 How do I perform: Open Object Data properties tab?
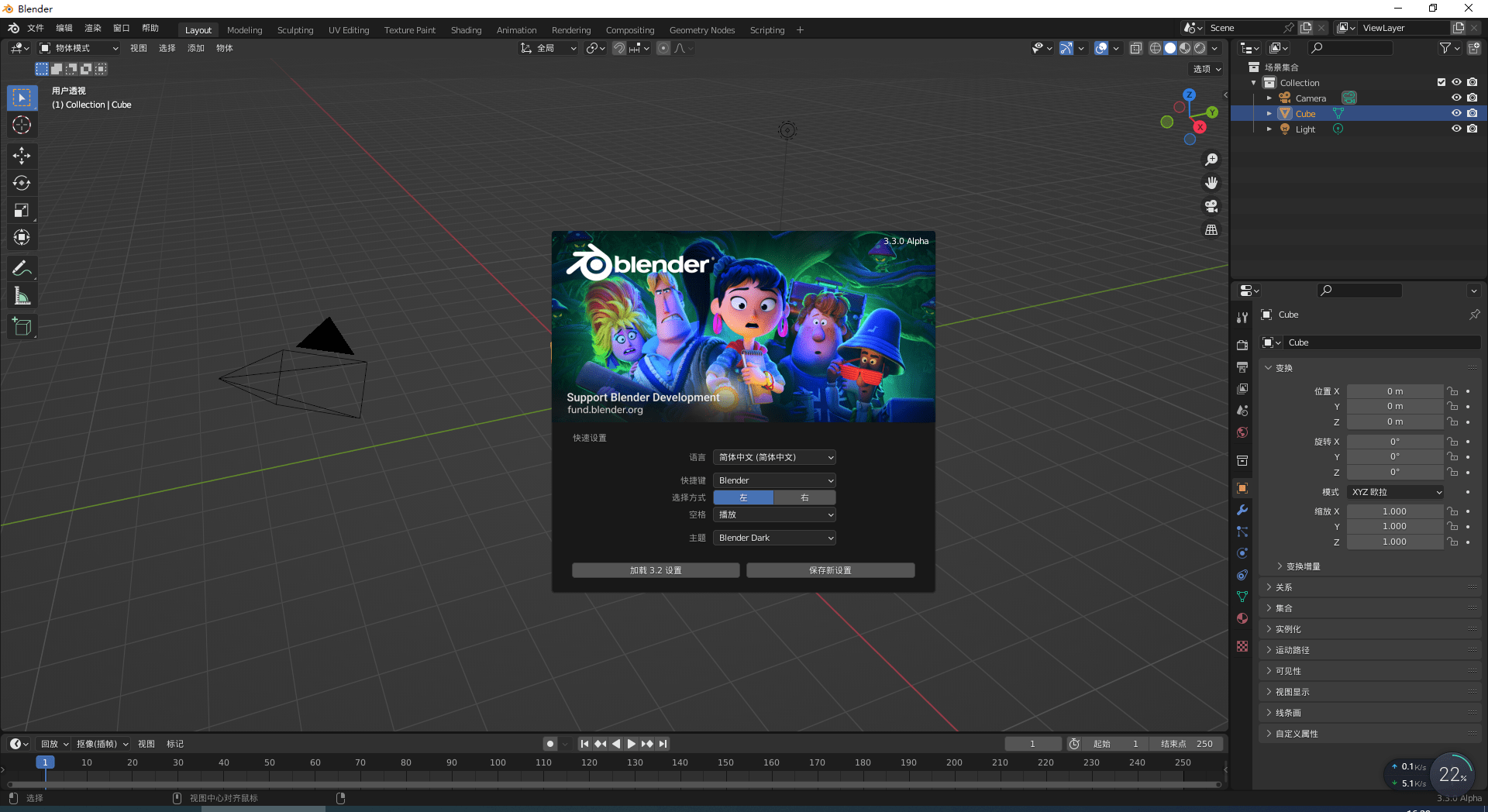coord(1242,597)
